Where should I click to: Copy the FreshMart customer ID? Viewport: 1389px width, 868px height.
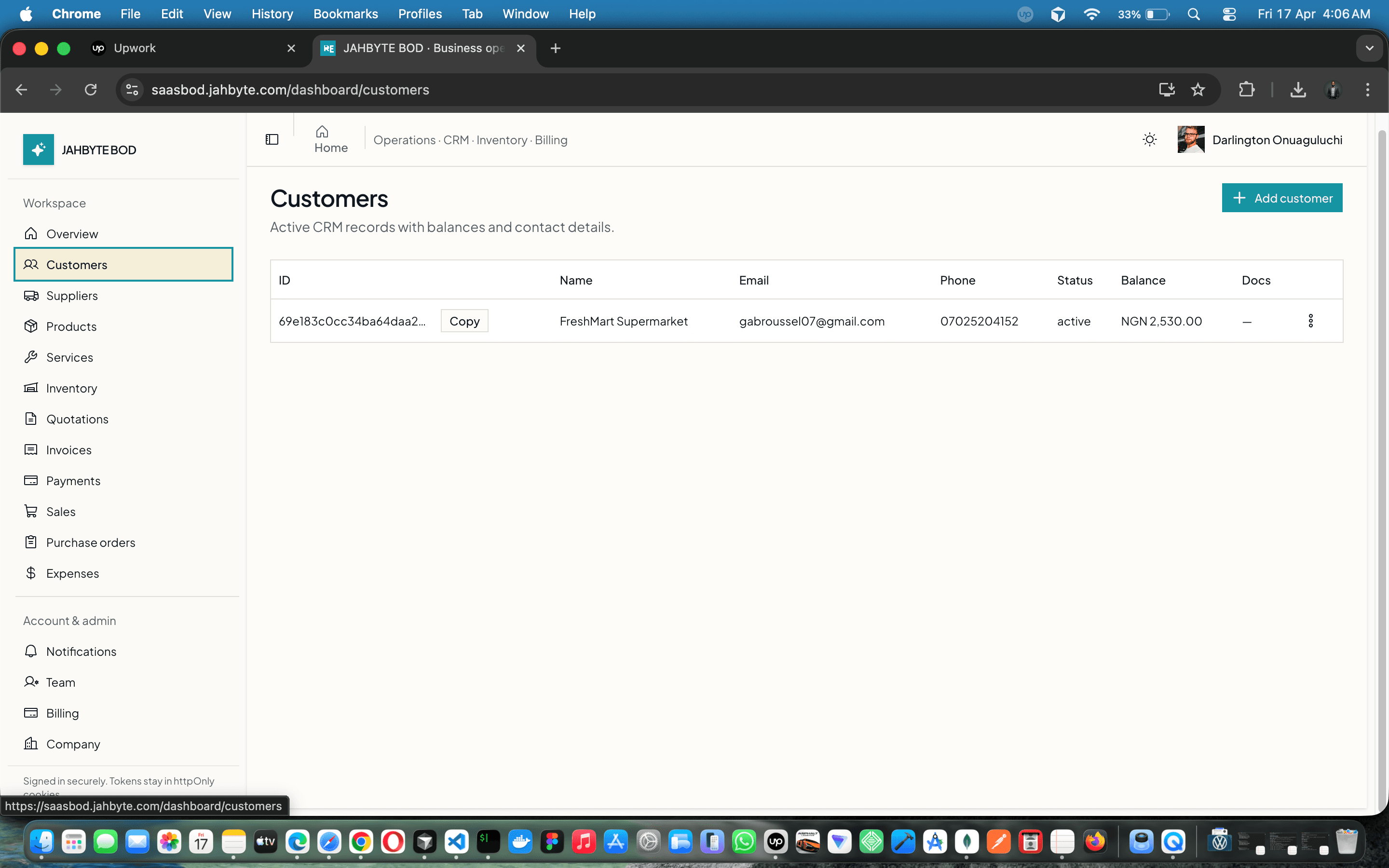[x=464, y=321]
